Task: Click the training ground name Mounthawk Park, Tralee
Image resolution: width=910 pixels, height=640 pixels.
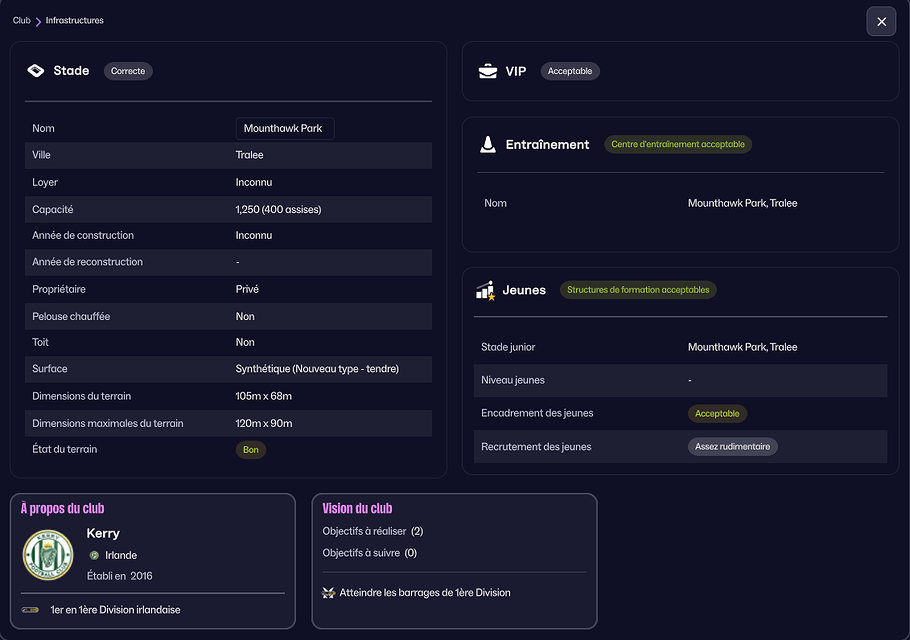Action: point(742,203)
